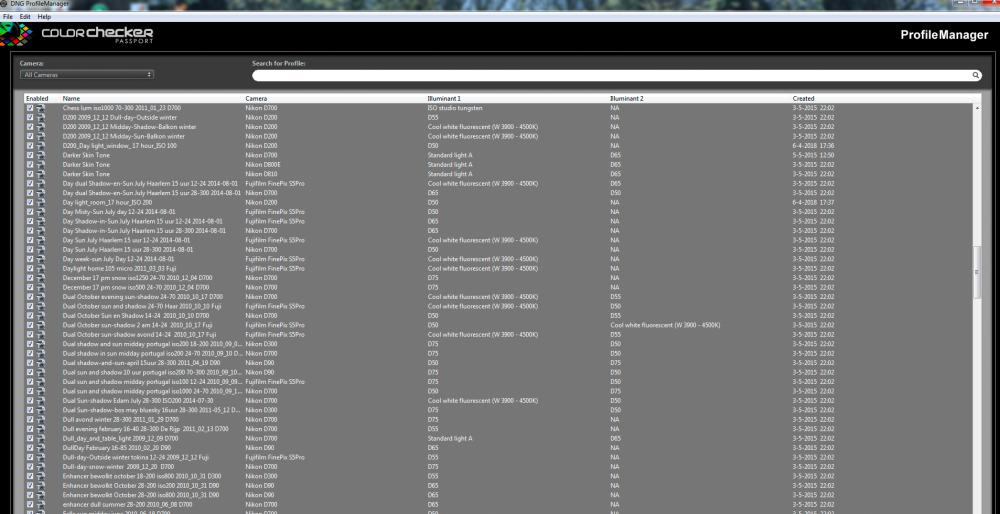The width and height of the screenshot is (1000, 514).
Task: Uncheck Enabled for Day Misty-Sun July day profile
Action: point(30,212)
